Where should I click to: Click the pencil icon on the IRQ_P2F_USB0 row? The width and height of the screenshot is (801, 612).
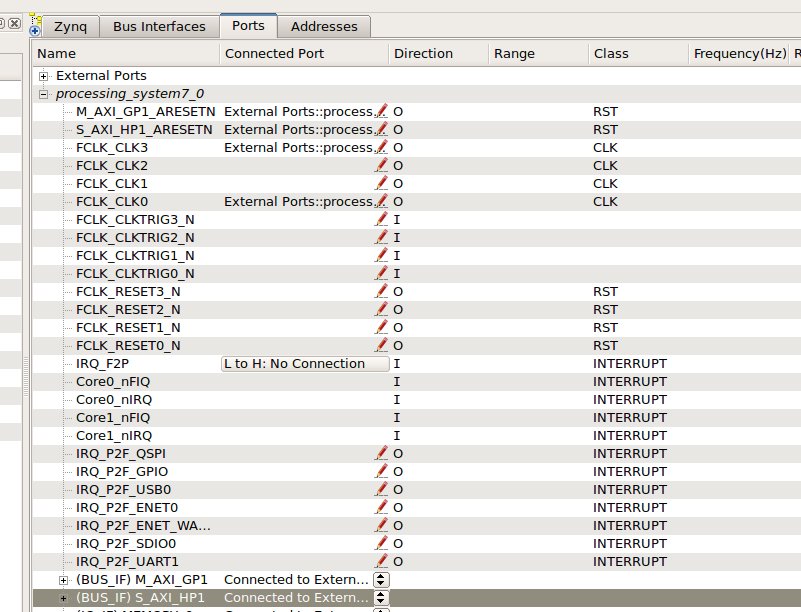(x=381, y=489)
